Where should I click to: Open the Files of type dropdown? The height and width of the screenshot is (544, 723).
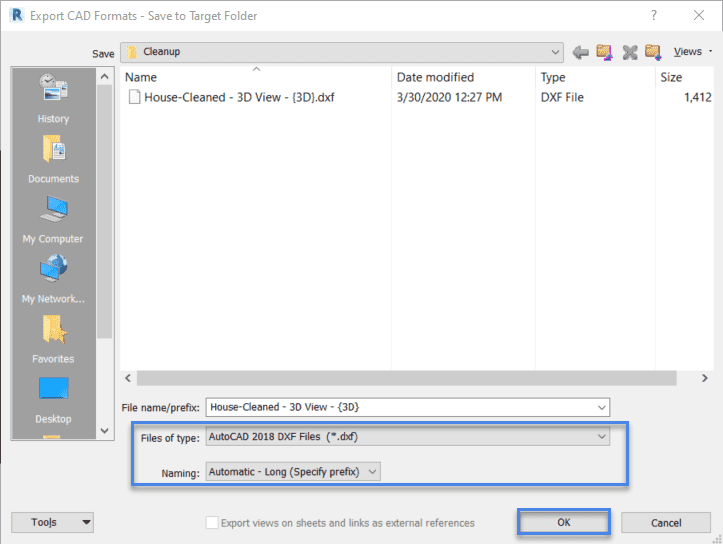coord(408,437)
